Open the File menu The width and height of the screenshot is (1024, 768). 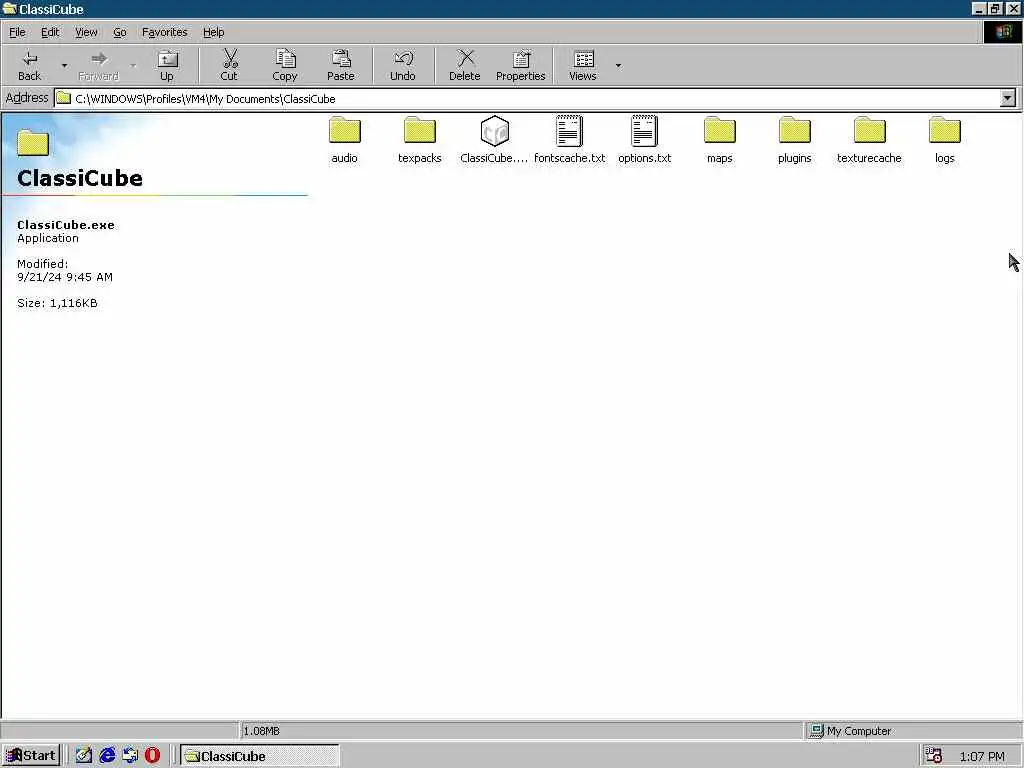point(17,32)
